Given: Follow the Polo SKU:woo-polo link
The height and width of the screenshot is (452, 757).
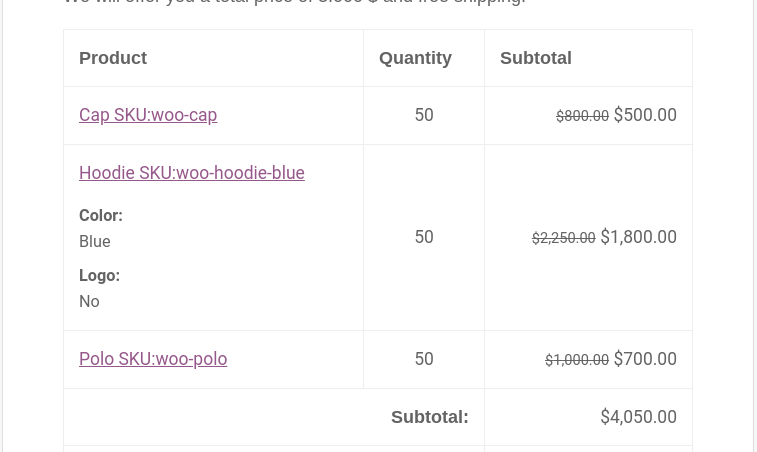Looking at the screenshot, I should tap(153, 359).
